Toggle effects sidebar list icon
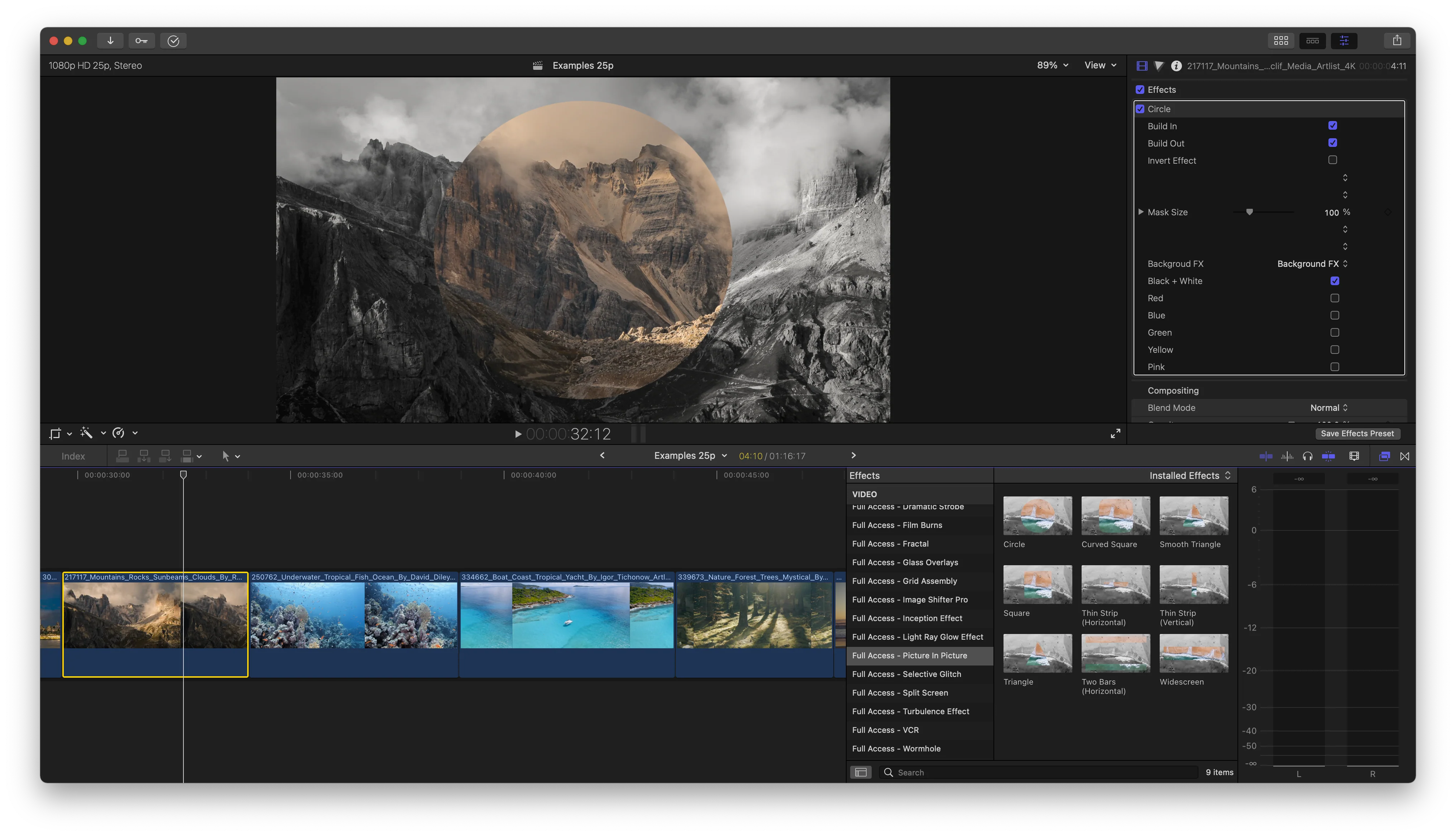The image size is (1456, 836). (x=861, y=772)
